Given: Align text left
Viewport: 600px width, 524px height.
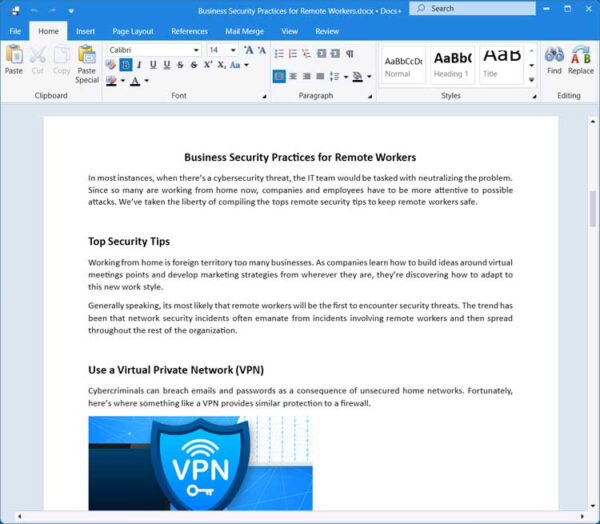Looking at the screenshot, I should point(279,77).
